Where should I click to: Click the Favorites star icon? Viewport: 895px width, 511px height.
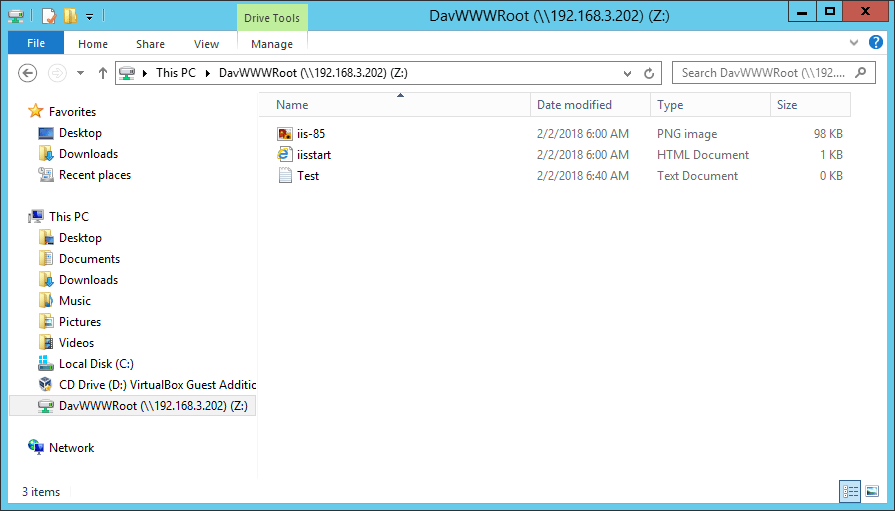(x=35, y=111)
